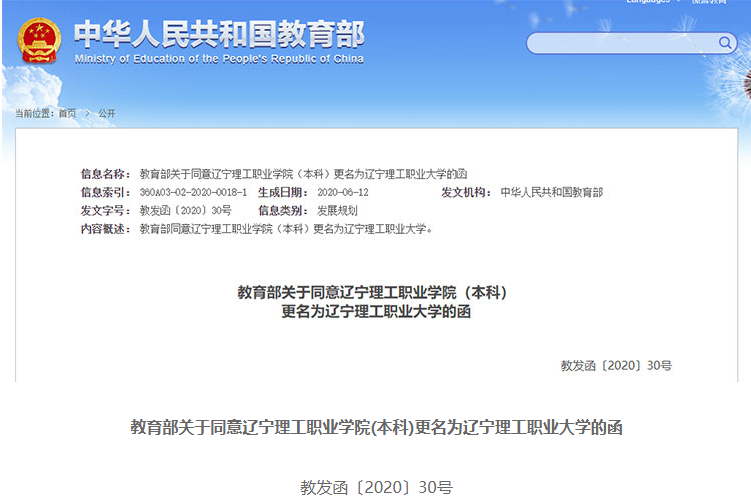Click the 生成日期 date 2020-06-12
This screenshot has width=751, height=499.
[342, 192]
